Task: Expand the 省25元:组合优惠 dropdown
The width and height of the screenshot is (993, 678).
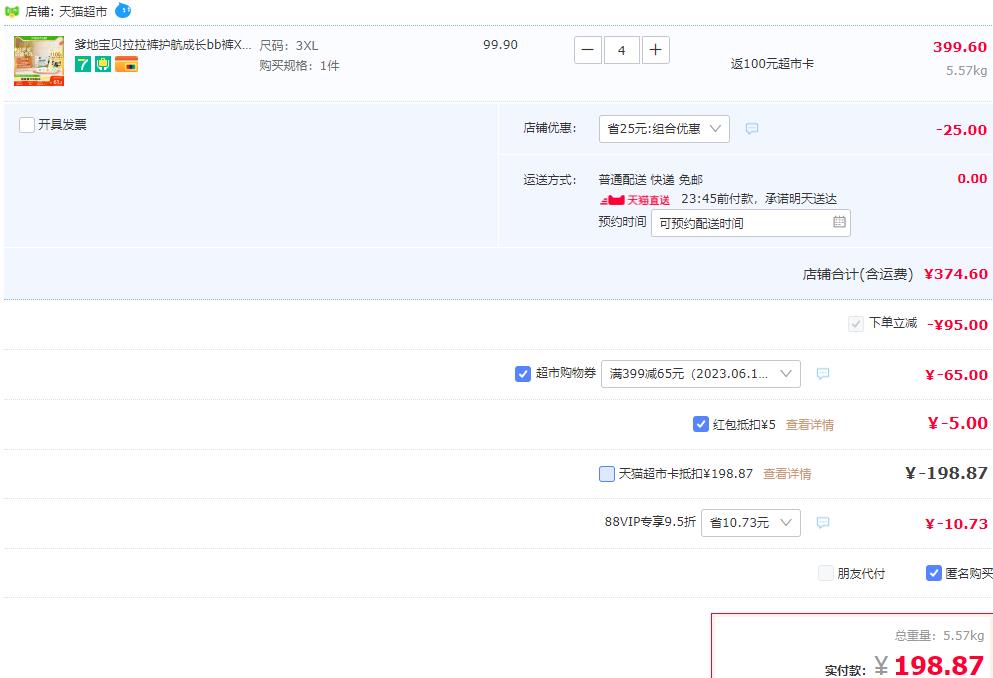Action: [x=664, y=129]
